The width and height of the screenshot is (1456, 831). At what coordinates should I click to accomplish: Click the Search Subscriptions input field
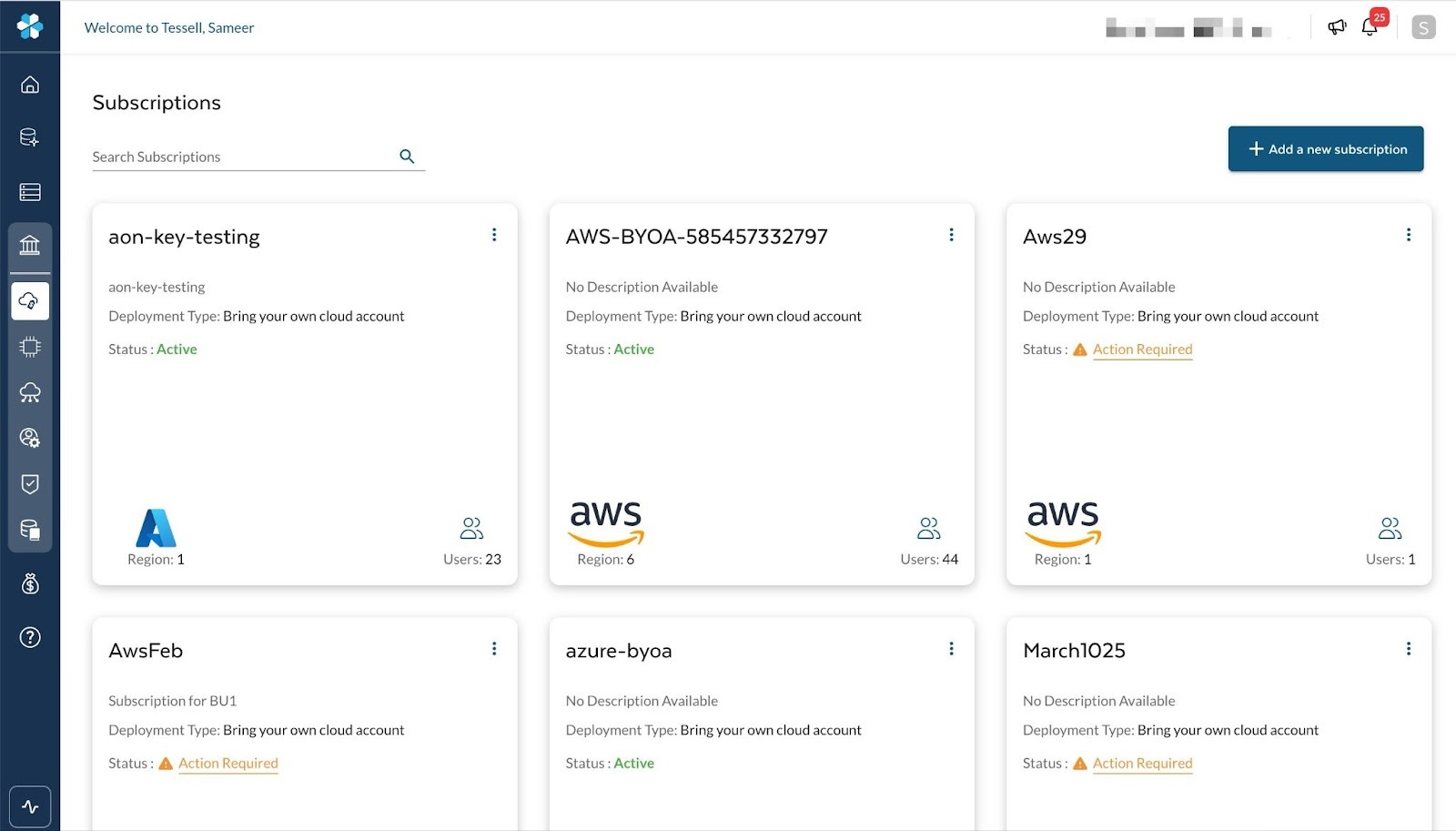coord(241,157)
